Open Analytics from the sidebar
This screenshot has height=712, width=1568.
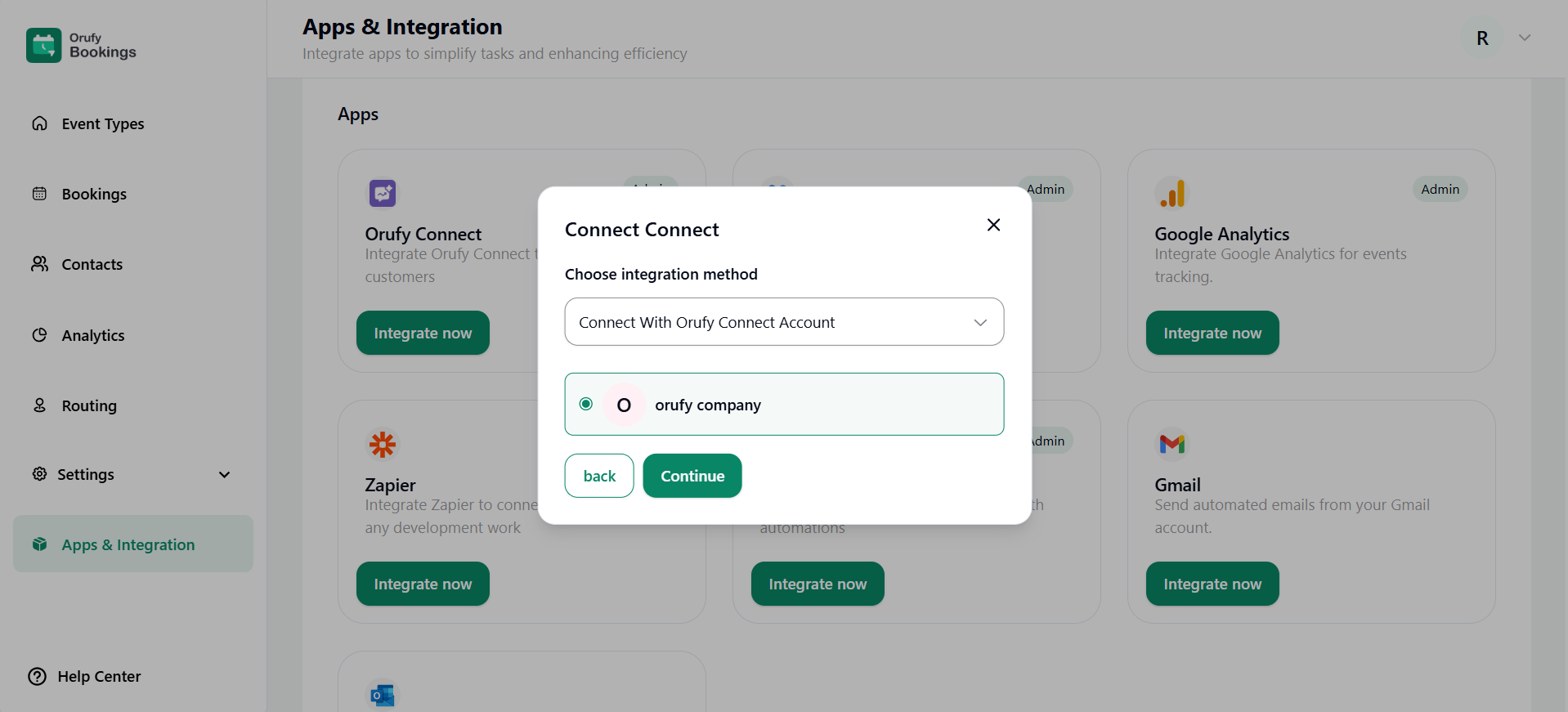(93, 336)
